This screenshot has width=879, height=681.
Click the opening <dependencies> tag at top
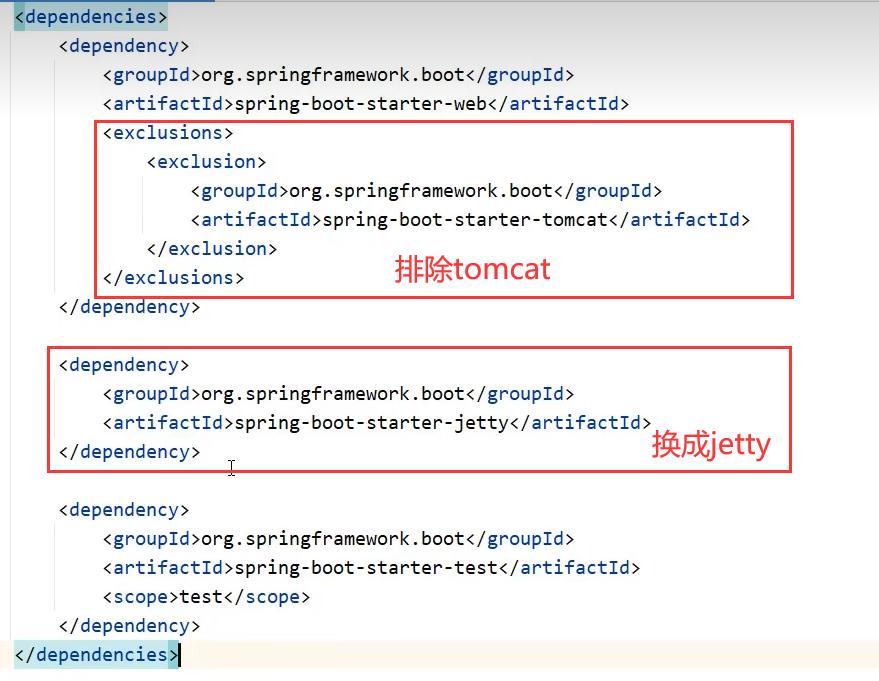90,17
